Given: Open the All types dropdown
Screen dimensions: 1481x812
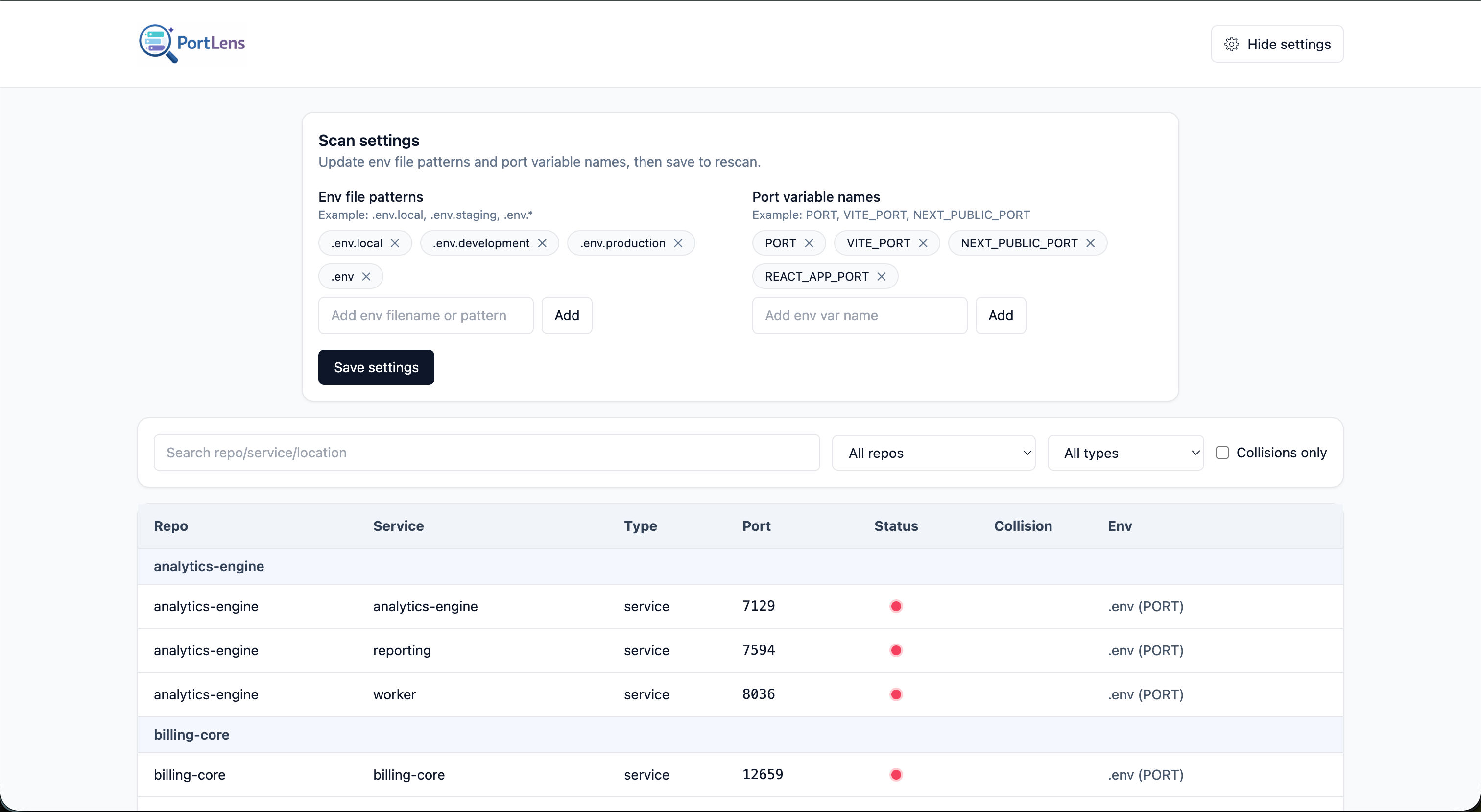Looking at the screenshot, I should [1125, 453].
